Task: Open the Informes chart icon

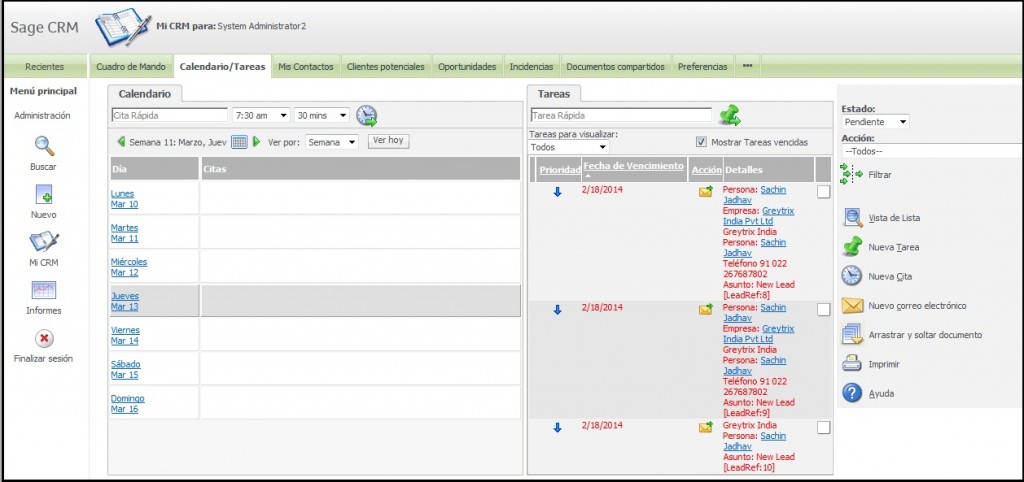Action: tap(44, 290)
